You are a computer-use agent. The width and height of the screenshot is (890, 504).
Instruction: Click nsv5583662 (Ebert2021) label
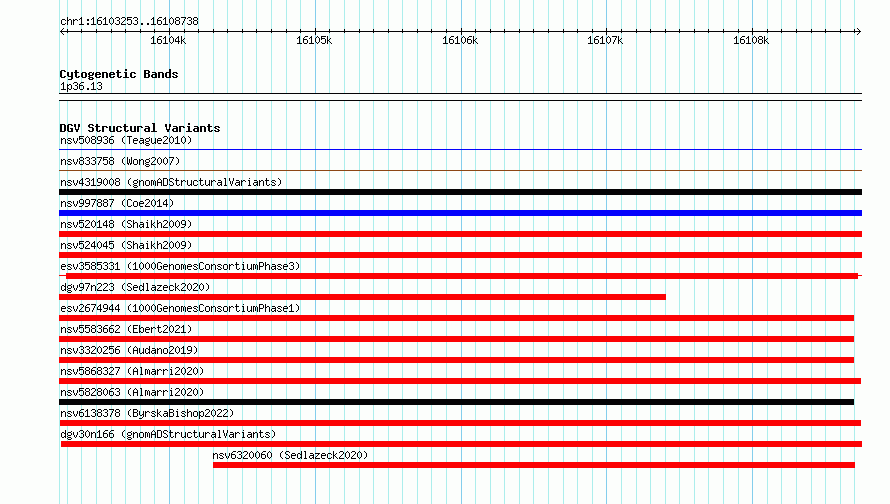(x=126, y=329)
